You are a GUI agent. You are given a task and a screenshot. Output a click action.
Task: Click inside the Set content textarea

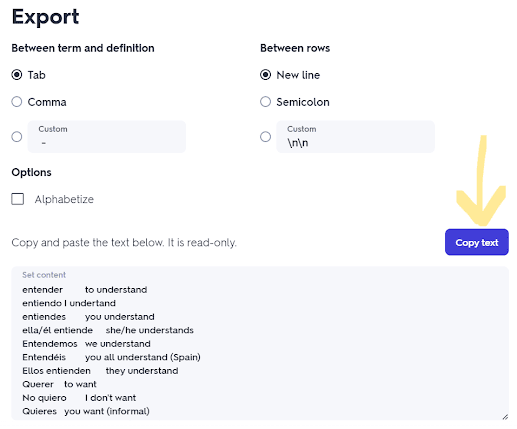point(260,343)
